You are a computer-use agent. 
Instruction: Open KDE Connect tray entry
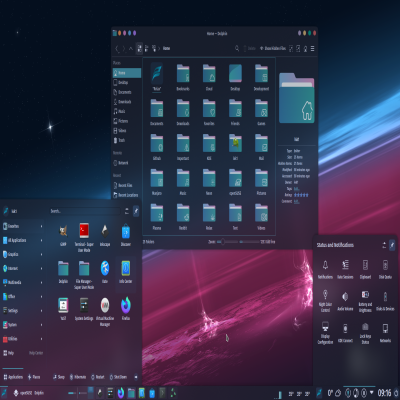pyautogui.click(x=345, y=333)
